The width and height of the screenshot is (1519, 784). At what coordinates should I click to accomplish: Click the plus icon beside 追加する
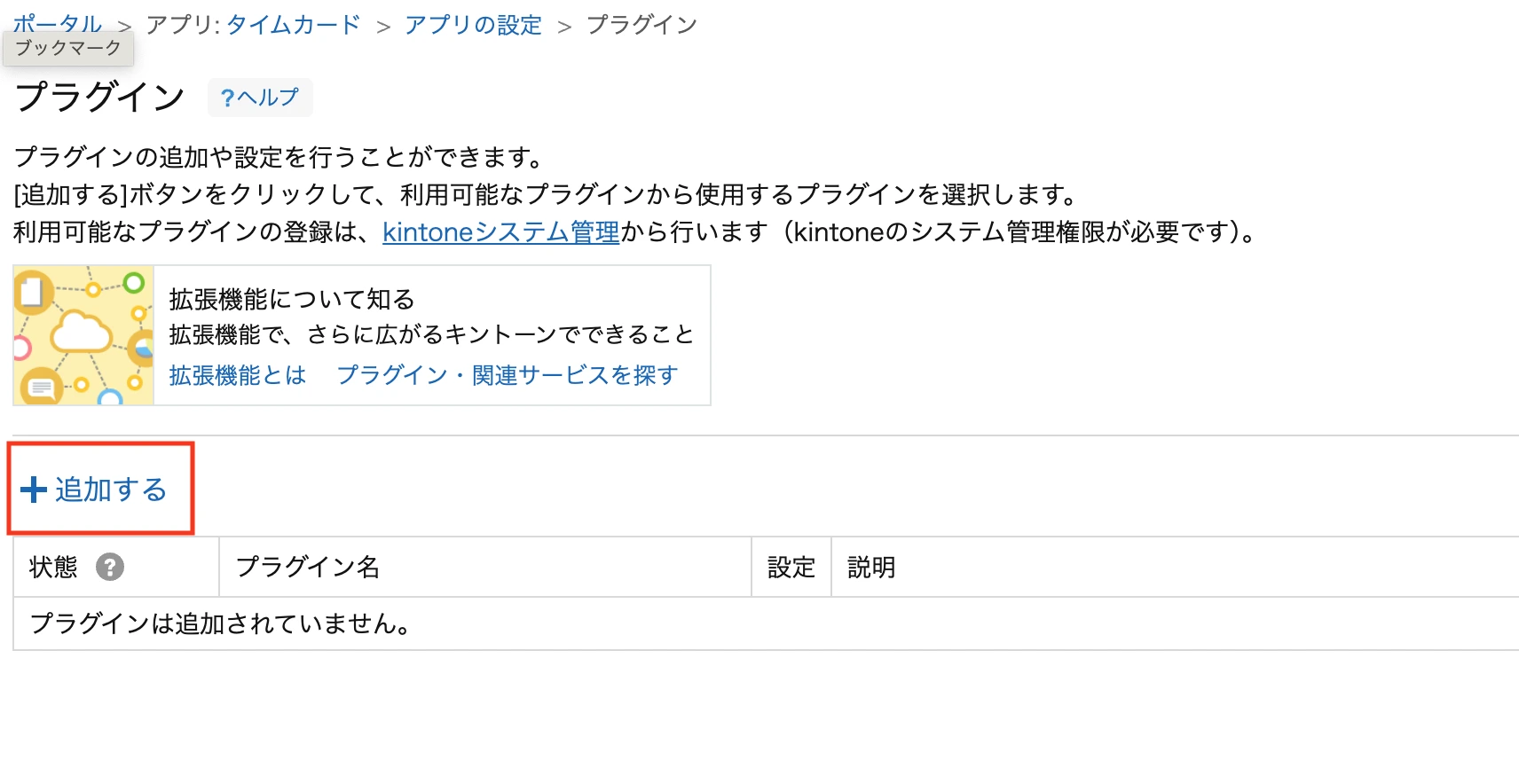click(34, 490)
